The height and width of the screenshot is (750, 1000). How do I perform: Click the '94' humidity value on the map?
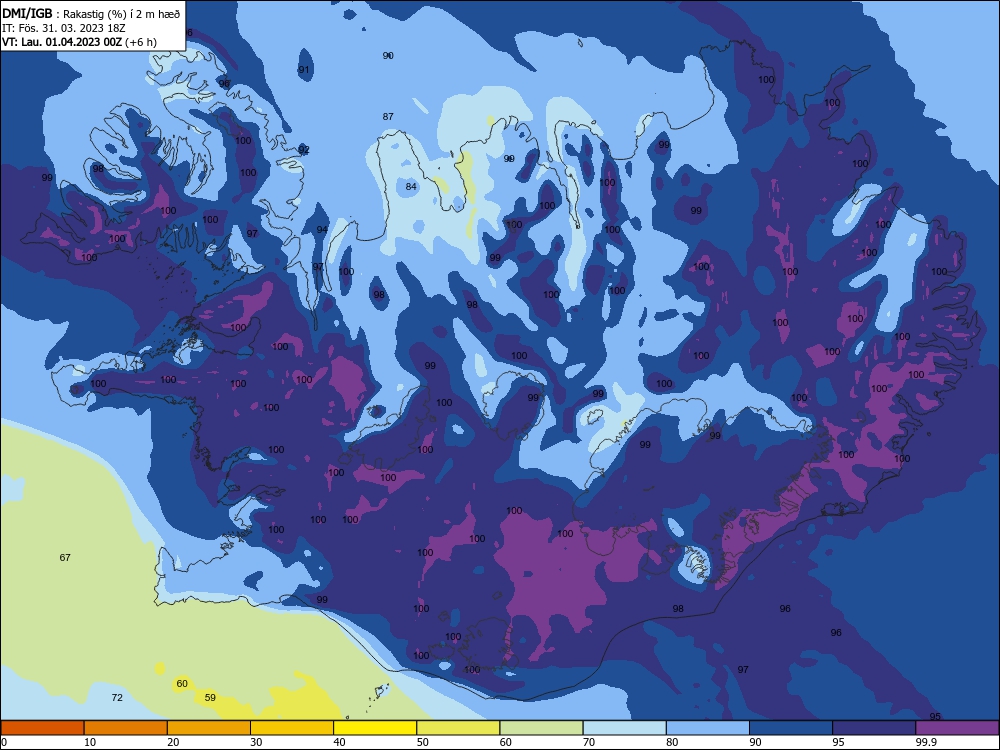[322, 230]
